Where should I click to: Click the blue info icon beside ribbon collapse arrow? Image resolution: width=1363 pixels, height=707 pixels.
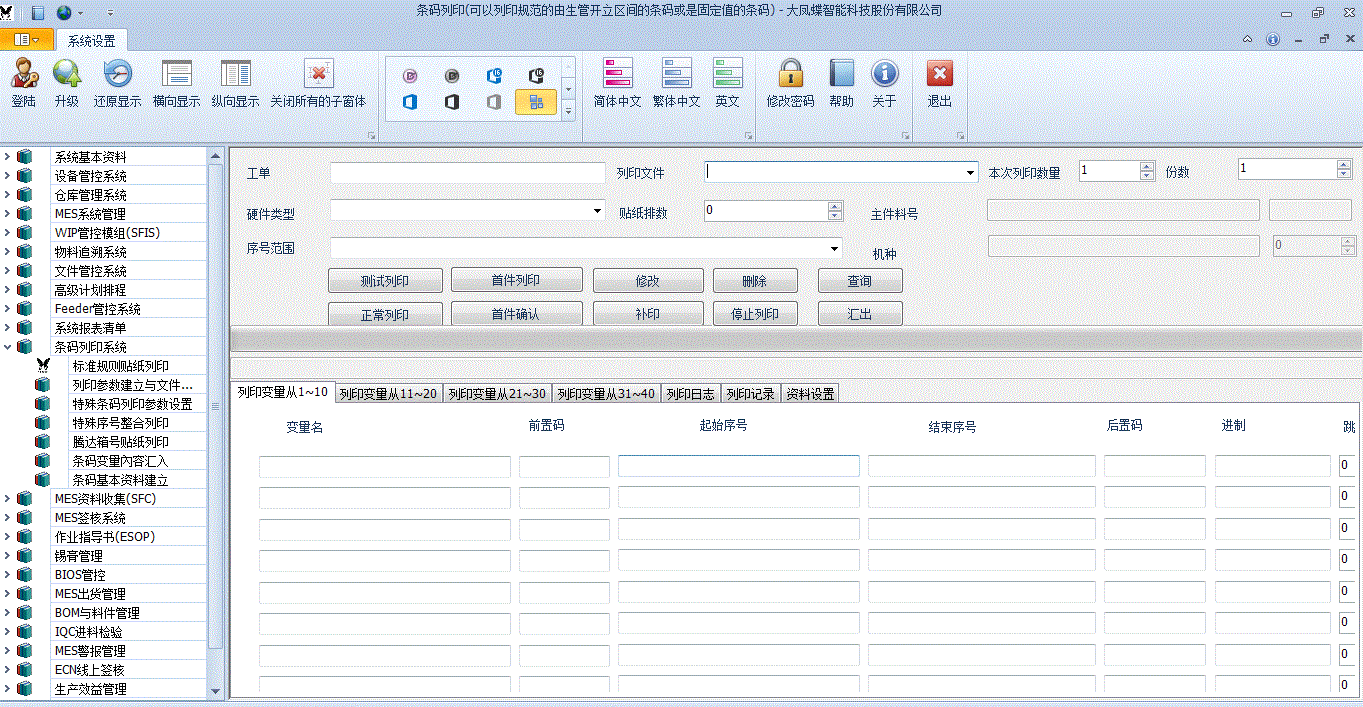click(1273, 40)
